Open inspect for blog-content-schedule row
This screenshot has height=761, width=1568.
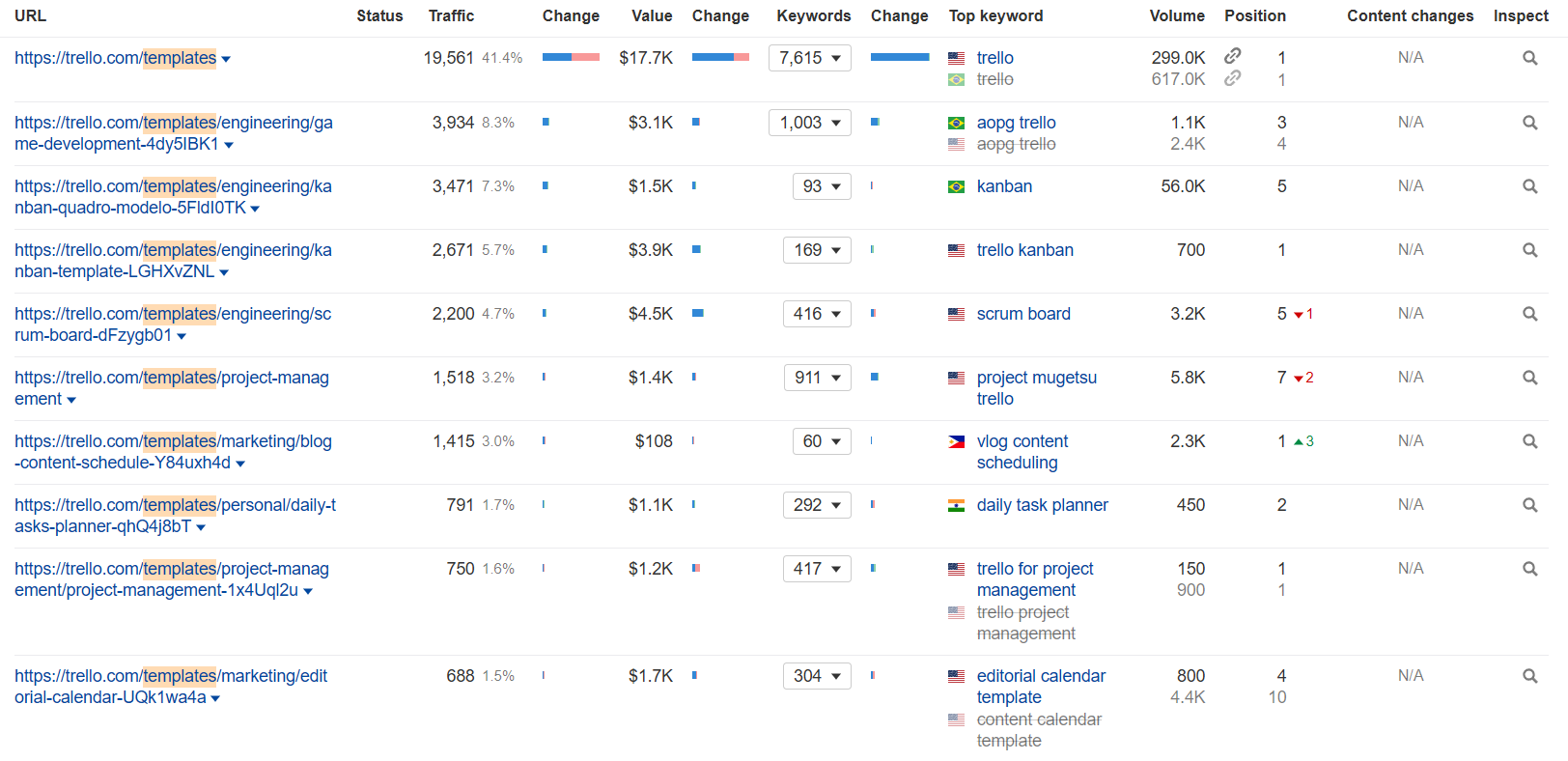tap(1529, 441)
